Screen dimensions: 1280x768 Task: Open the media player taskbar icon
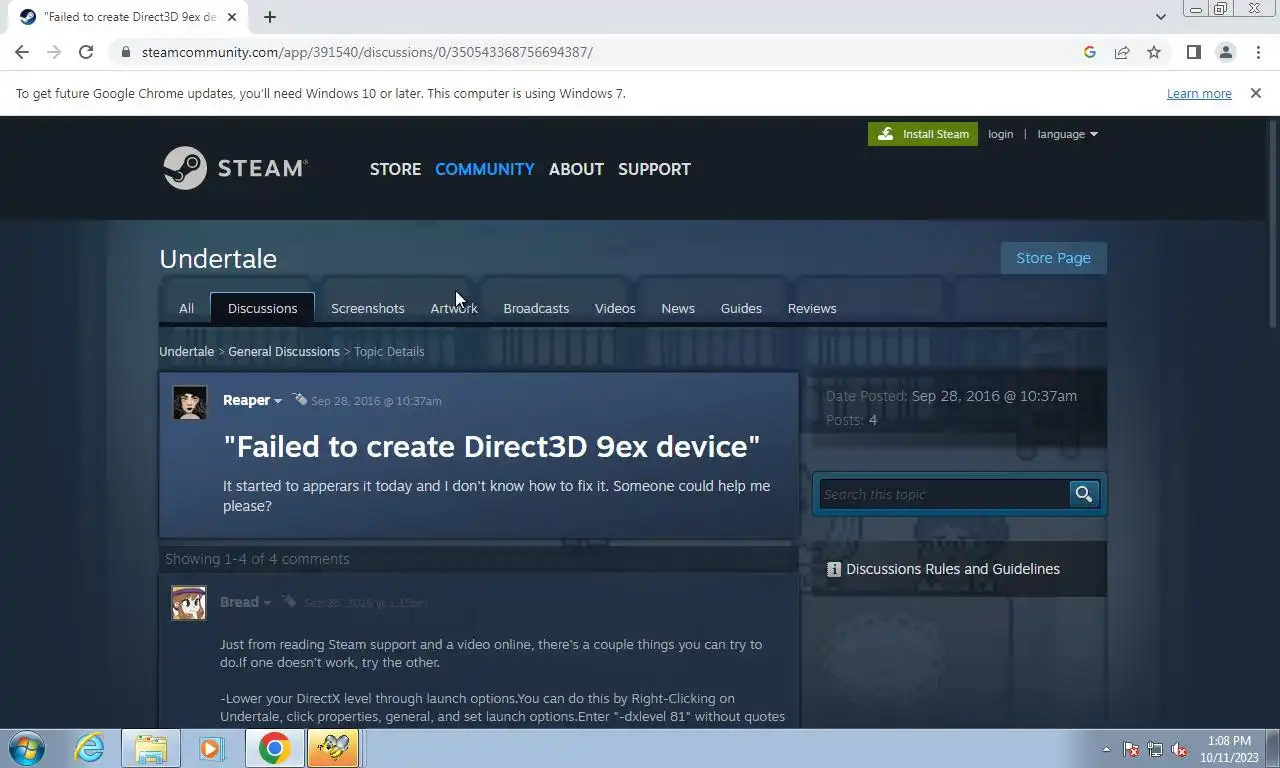(x=211, y=748)
